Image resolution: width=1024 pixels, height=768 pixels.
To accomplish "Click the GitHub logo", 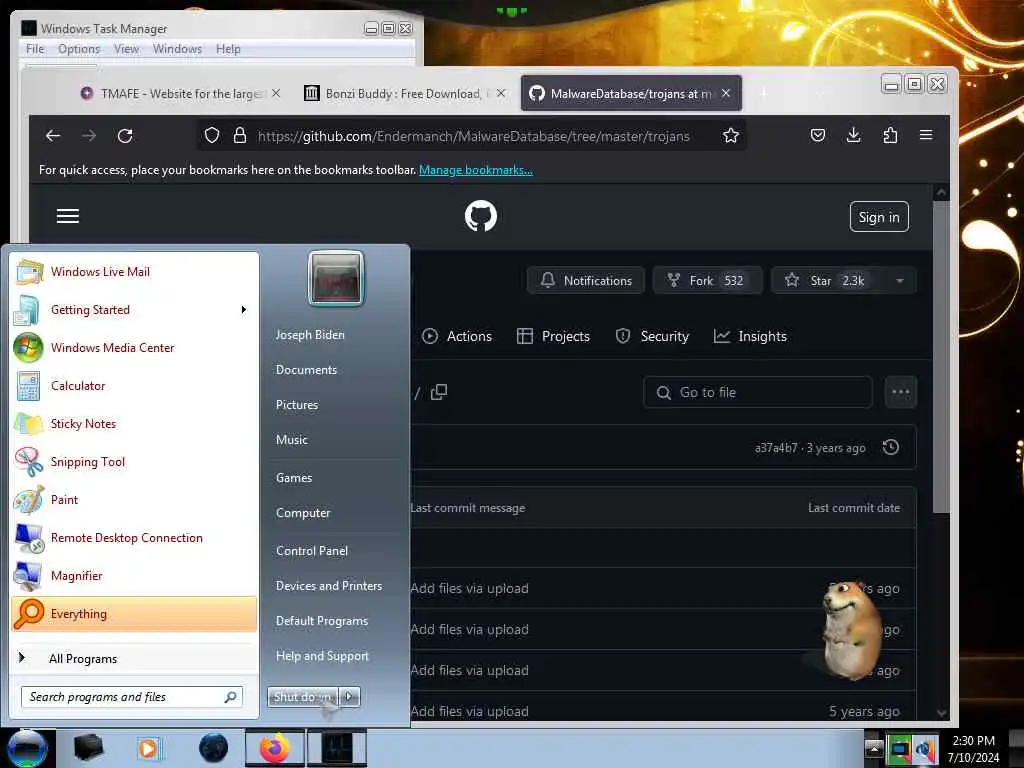I will tap(481, 216).
